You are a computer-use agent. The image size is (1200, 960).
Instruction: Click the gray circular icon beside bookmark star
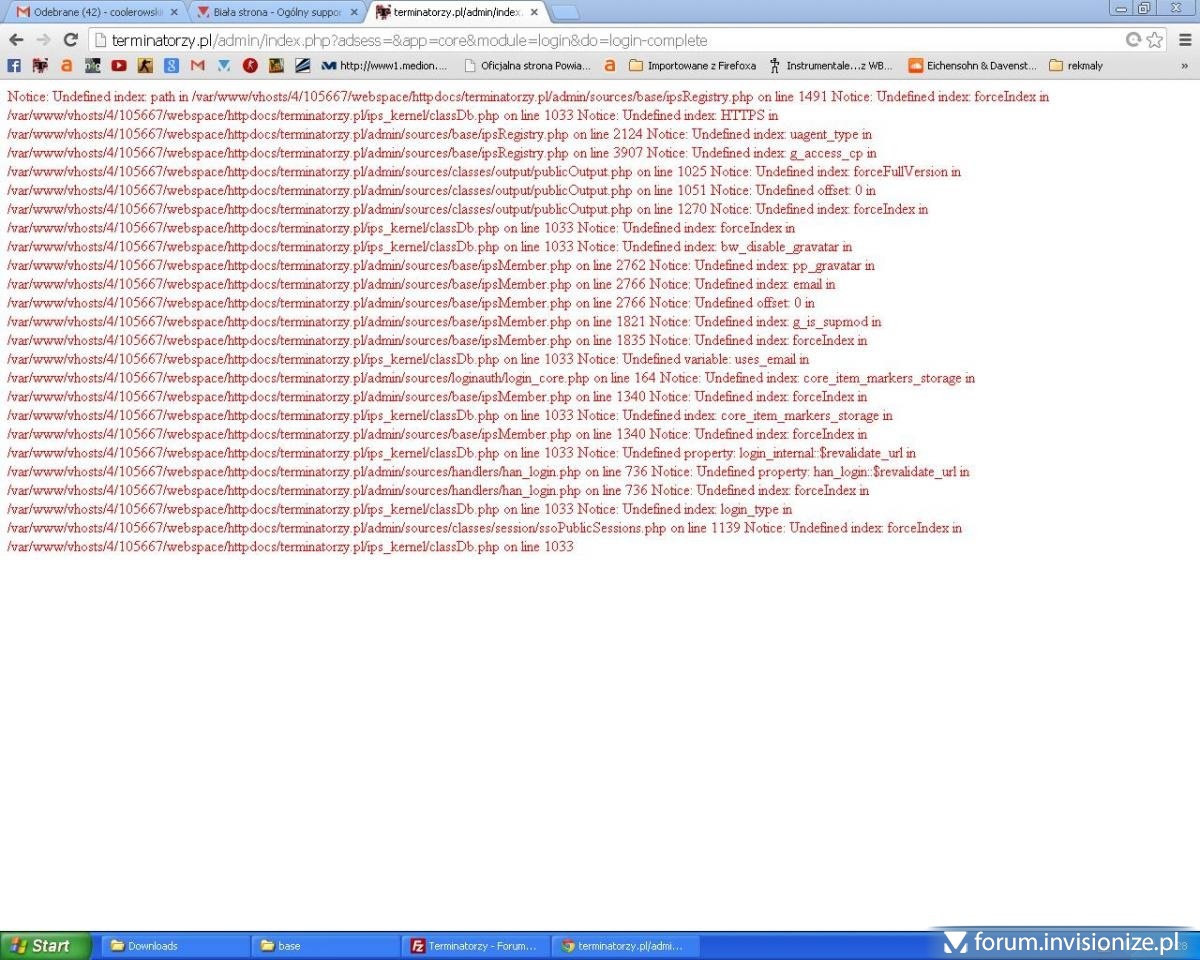pyautogui.click(x=1133, y=40)
